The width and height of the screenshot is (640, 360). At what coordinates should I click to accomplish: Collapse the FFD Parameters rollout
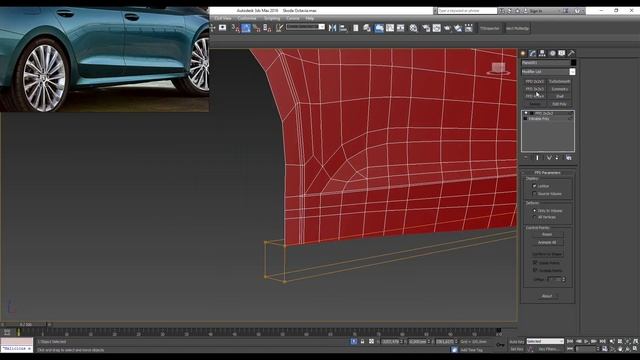pos(548,173)
